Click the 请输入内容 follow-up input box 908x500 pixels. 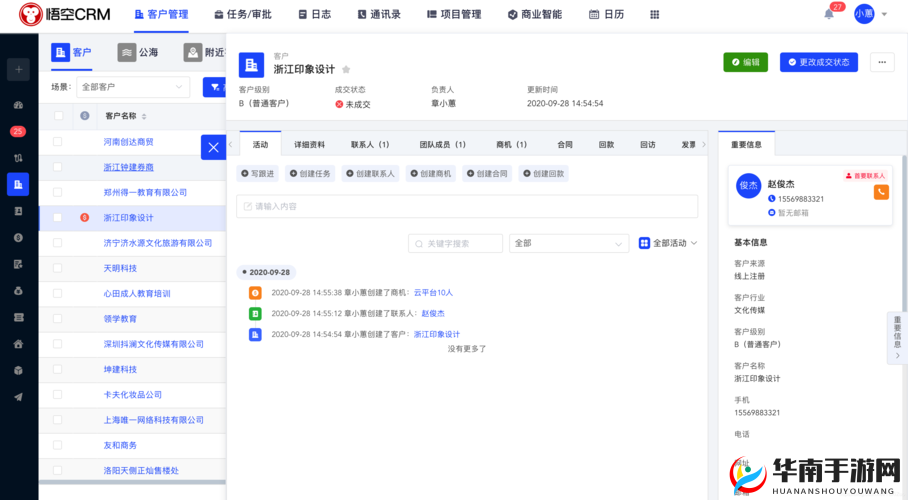click(x=467, y=206)
